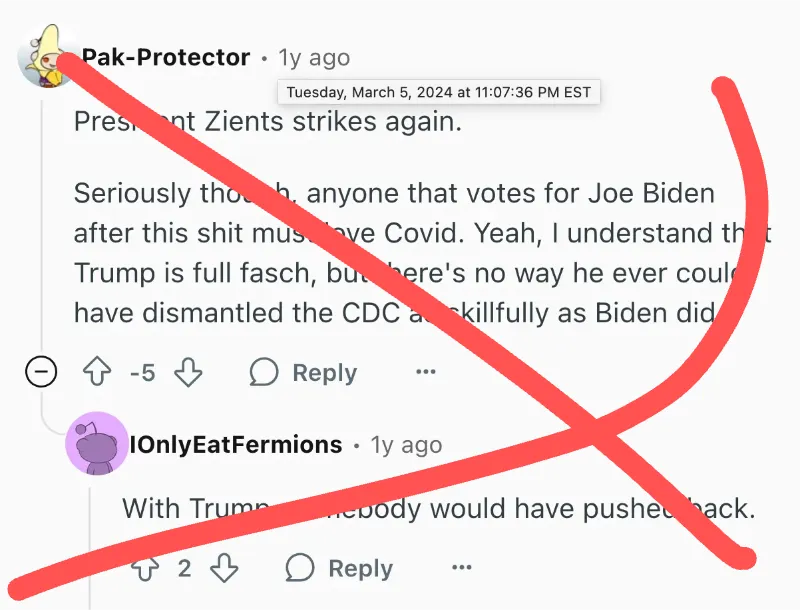Image resolution: width=800 pixels, height=610 pixels.
Task: Click the '1y ago' timestamp on Pak-Protector's comment
Action: click(x=314, y=57)
